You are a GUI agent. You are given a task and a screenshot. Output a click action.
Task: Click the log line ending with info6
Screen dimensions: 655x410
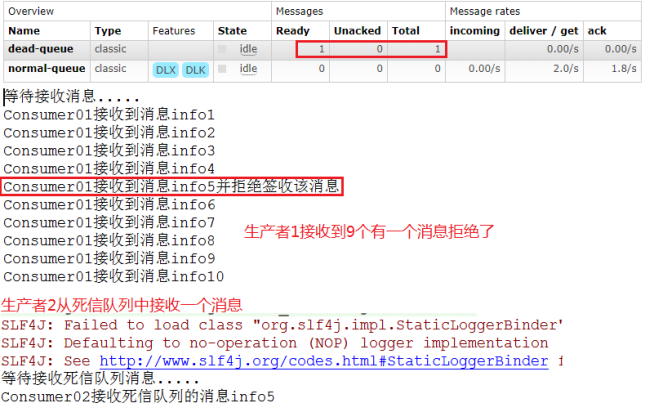pos(109,204)
